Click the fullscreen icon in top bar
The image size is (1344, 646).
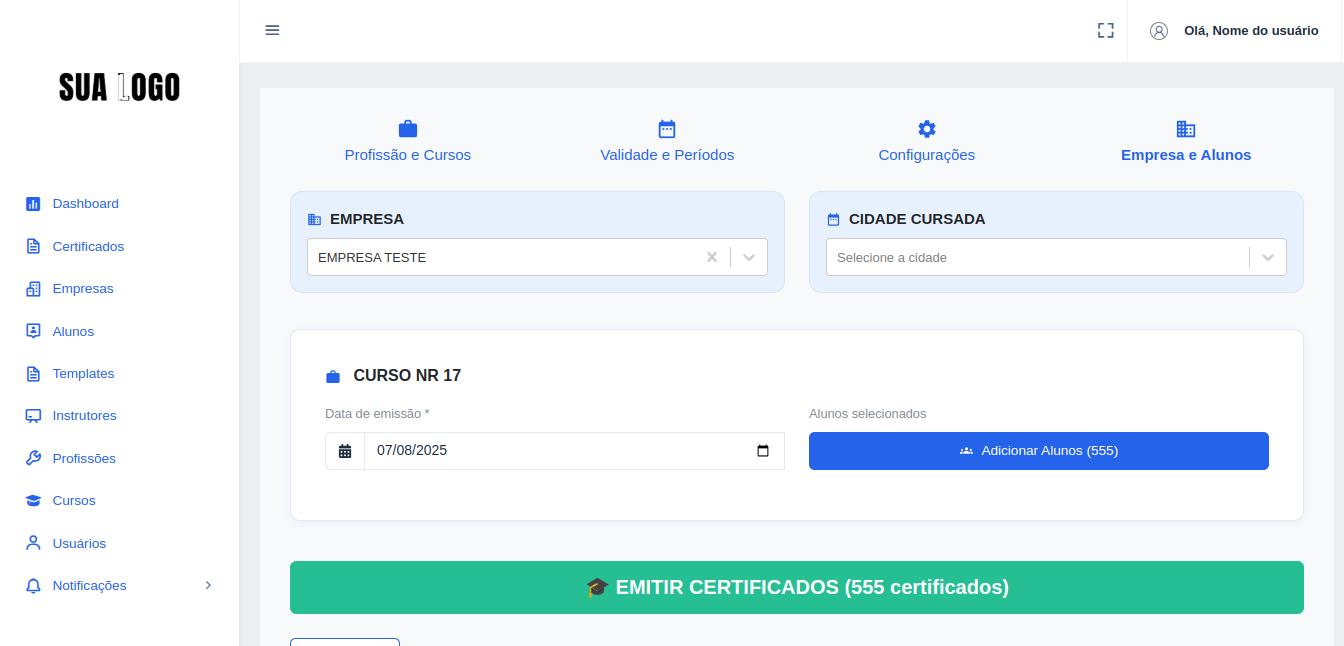[1106, 31]
